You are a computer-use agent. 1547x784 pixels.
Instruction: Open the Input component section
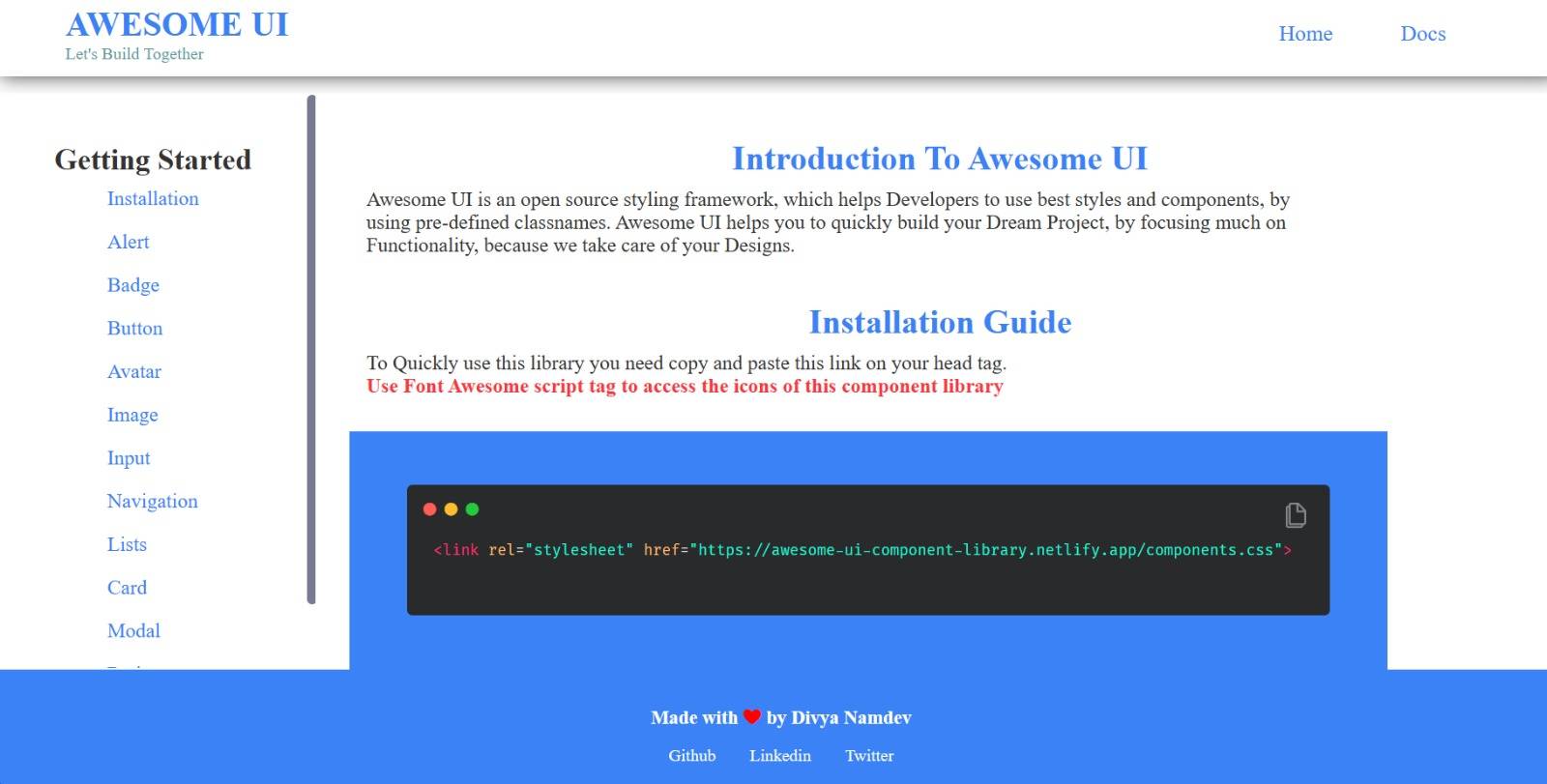click(x=129, y=458)
